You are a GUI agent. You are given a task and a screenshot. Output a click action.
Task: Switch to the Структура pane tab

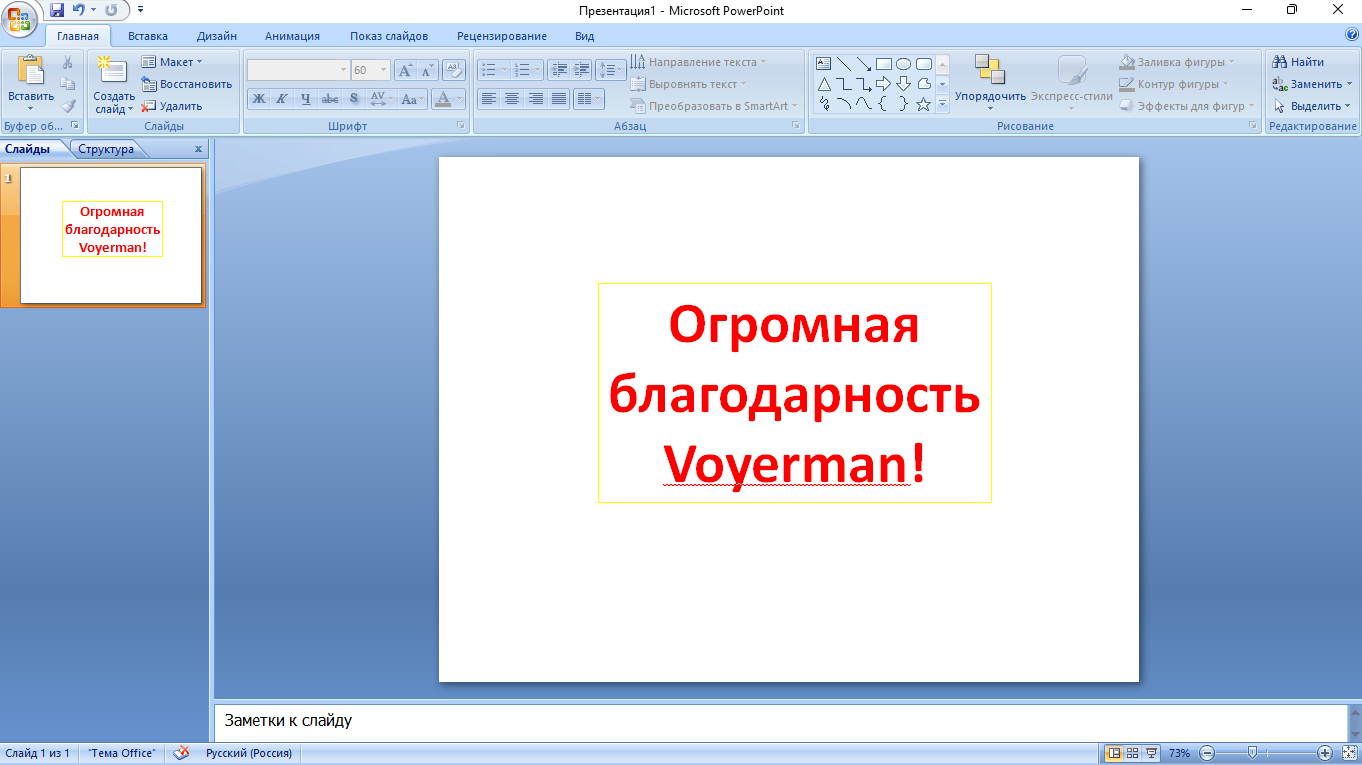click(106, 149)
